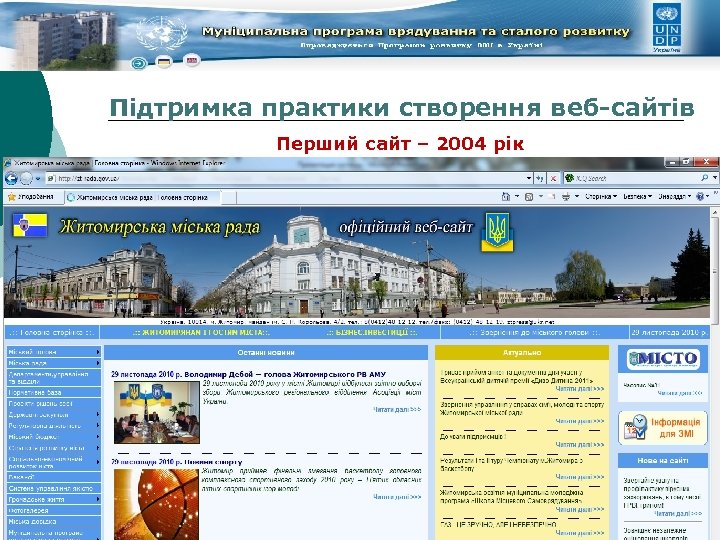Screen dimensions: 720x540
Task: Select the Житомирська міська рада browser tab
Action: pyautogui.click(x=142, y=197)
